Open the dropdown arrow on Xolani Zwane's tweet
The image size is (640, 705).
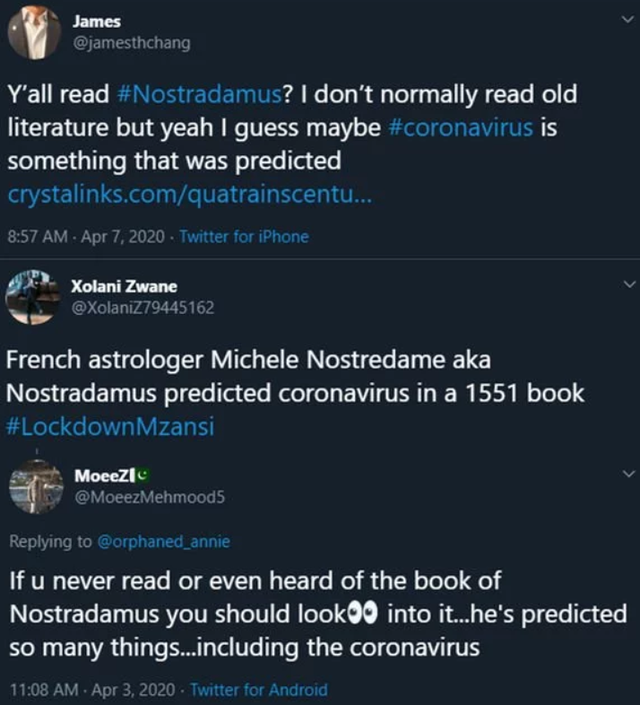(x=627, y=283)
